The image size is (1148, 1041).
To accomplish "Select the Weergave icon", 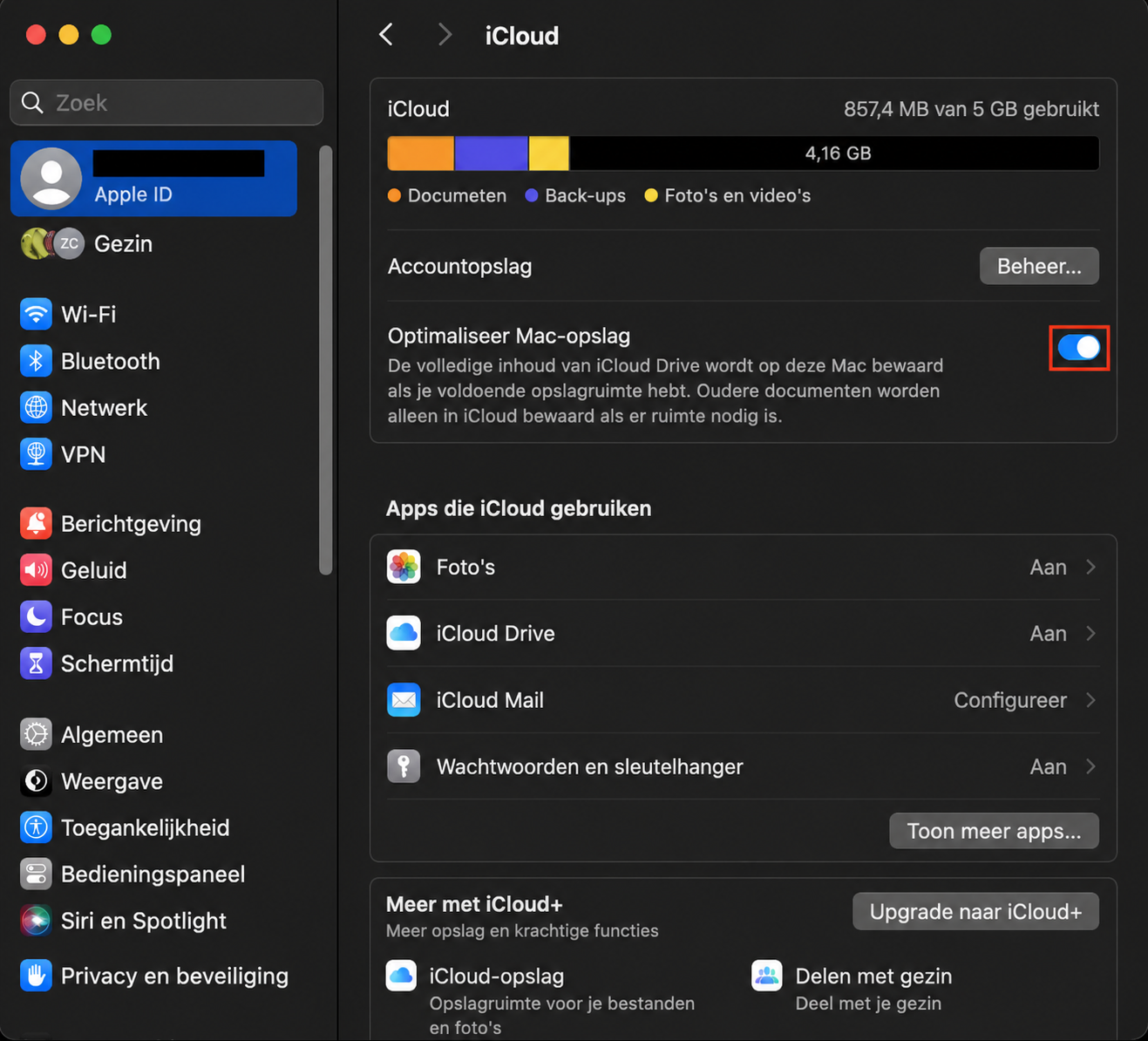I will [x=36, y=781].
